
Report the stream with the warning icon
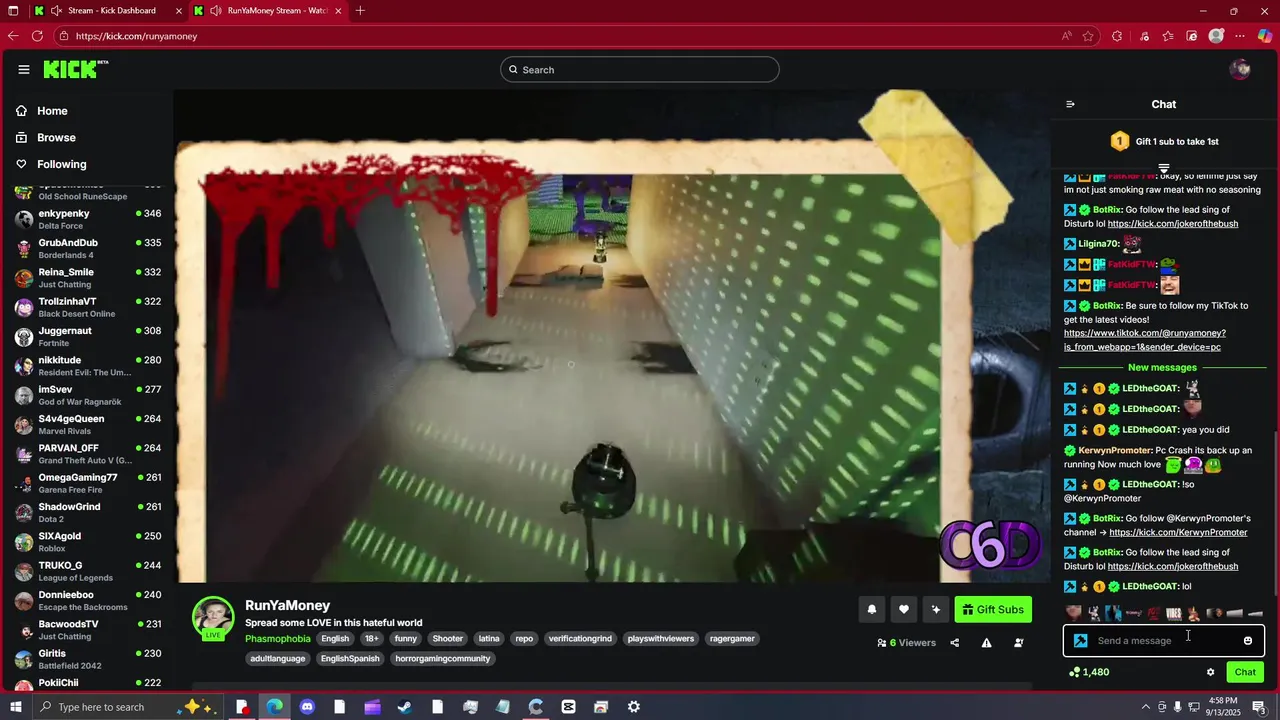pos(986,643)
